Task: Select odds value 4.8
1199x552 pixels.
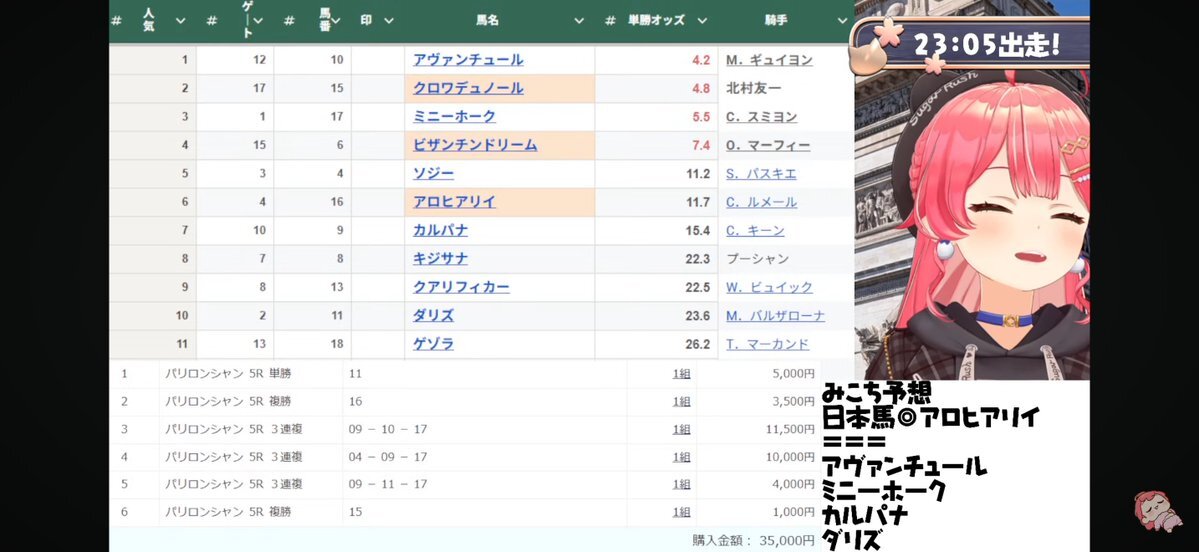Action: pyautogui.click(x=701, y=88)
